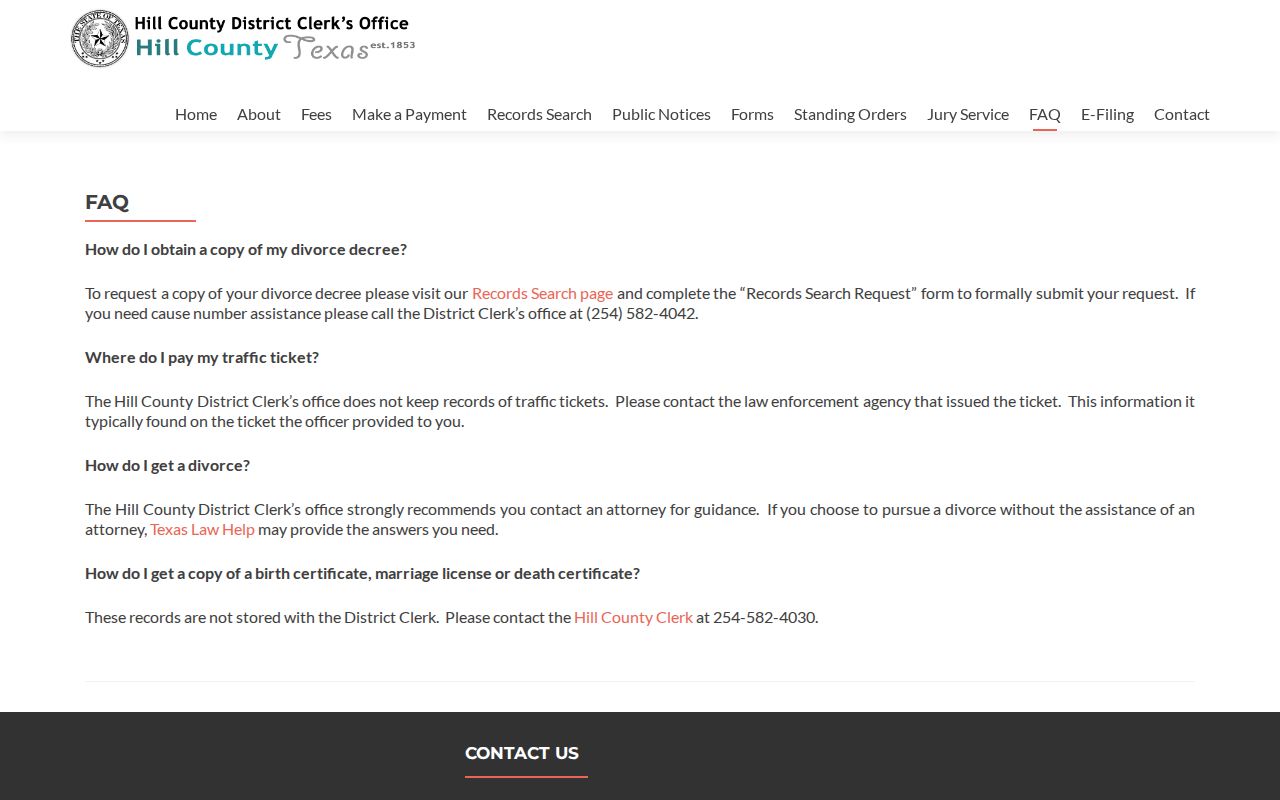The width and height of the screenshot is (1280, 800).
Task: Follow the Records Search page link
Action: click(x=542, y=293)
